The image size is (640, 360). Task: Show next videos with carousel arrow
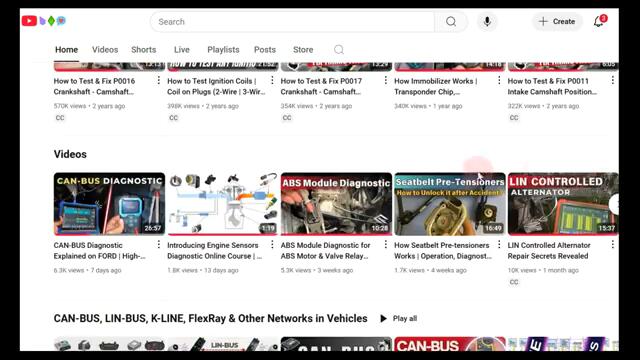point(614,204)
